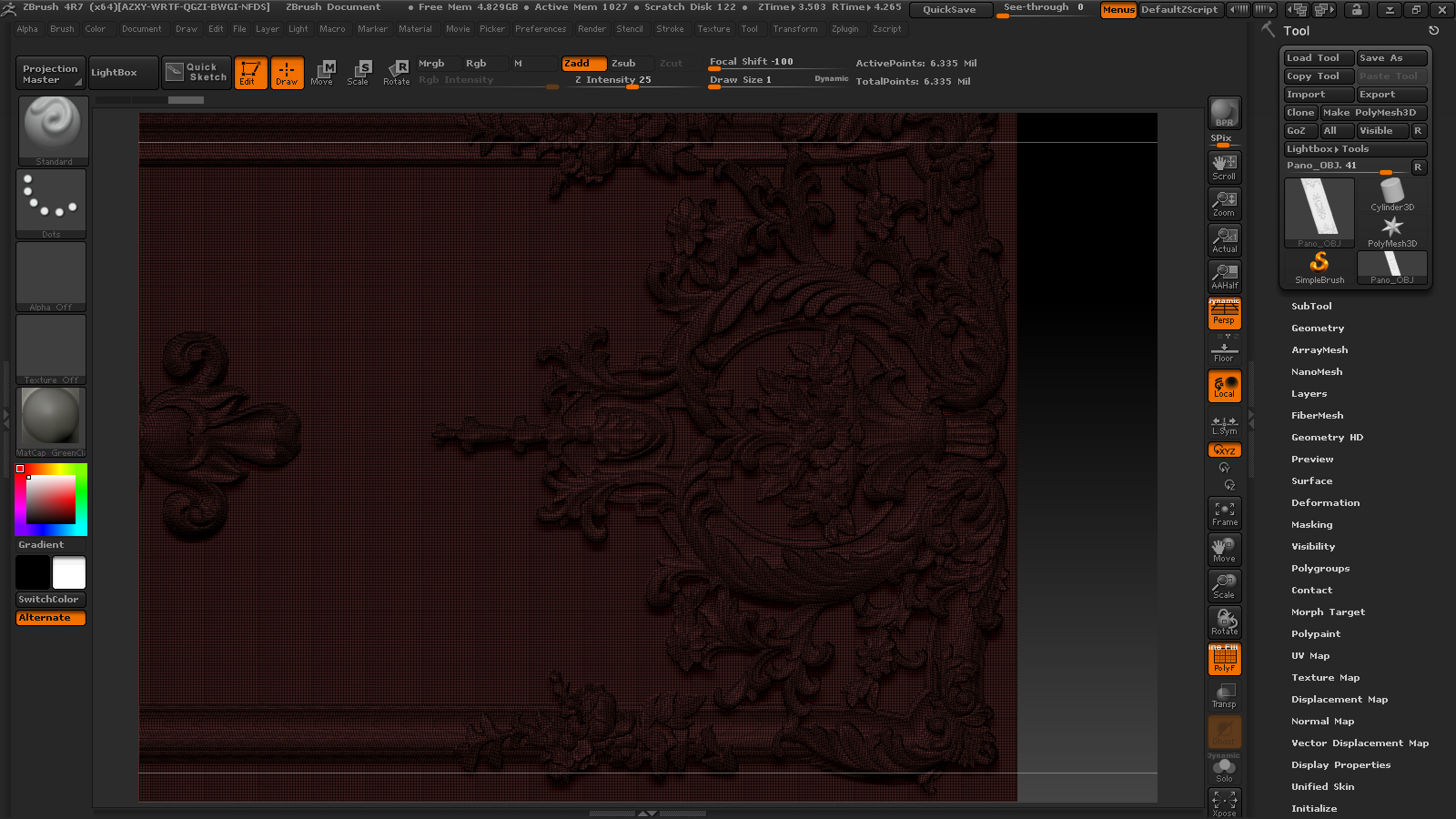Open the Brush menu
Screen dimensions: 1456x819
click(x=62, y=29)
